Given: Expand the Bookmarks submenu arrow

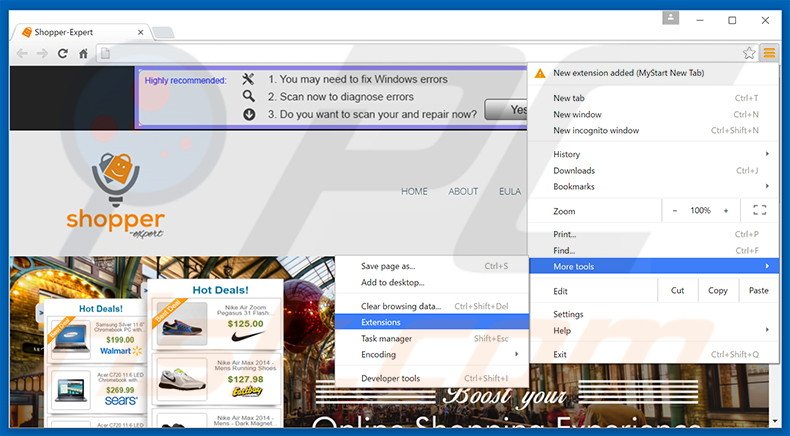Looking at the screenshot, I should pos(767,186).
